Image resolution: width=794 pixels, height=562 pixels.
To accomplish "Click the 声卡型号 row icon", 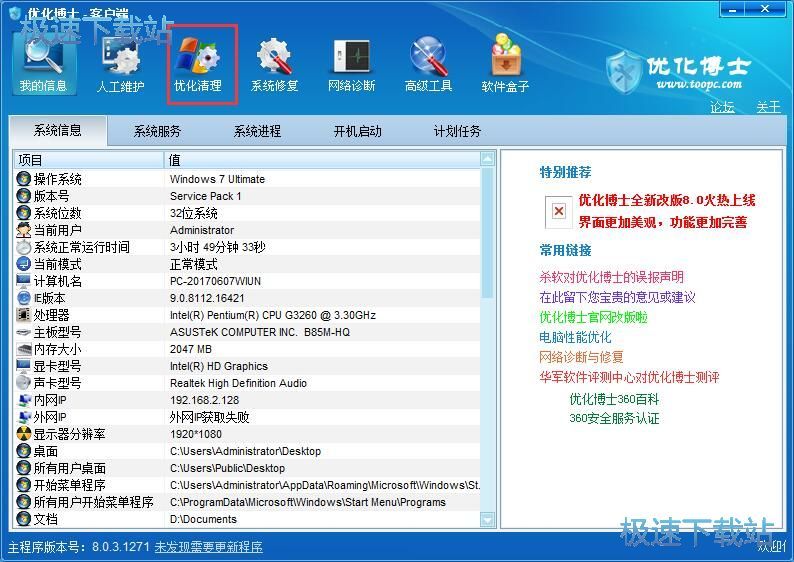I will point(24,383).
